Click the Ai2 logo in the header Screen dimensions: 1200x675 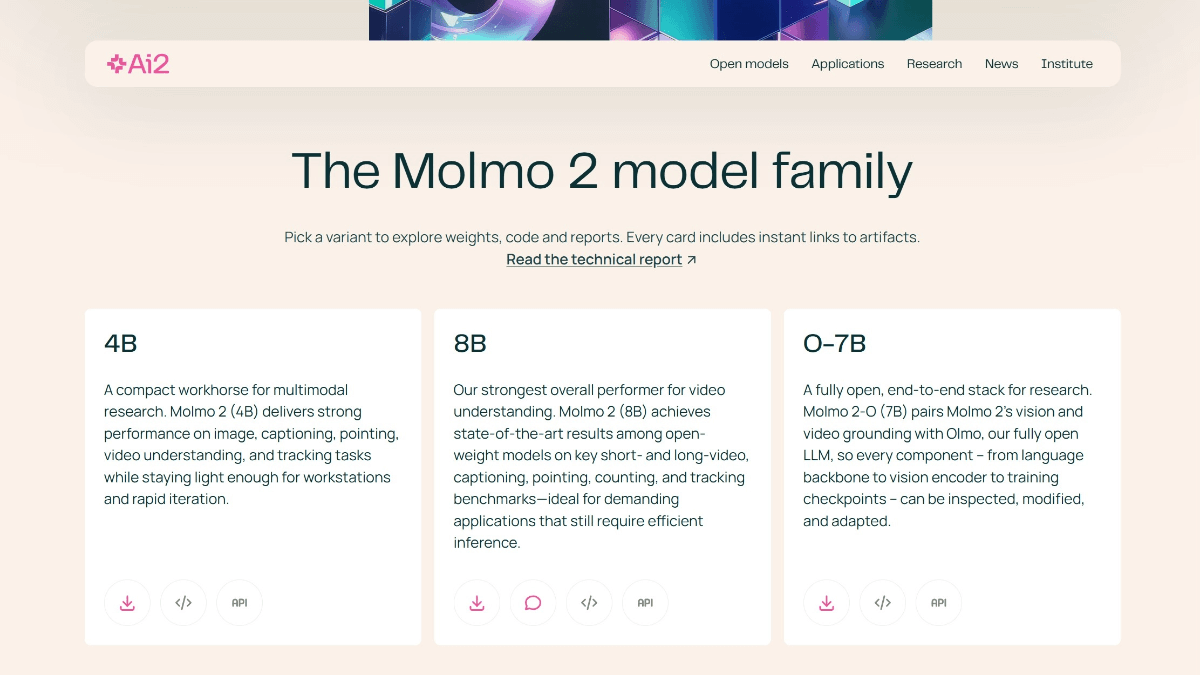point(138,63)
